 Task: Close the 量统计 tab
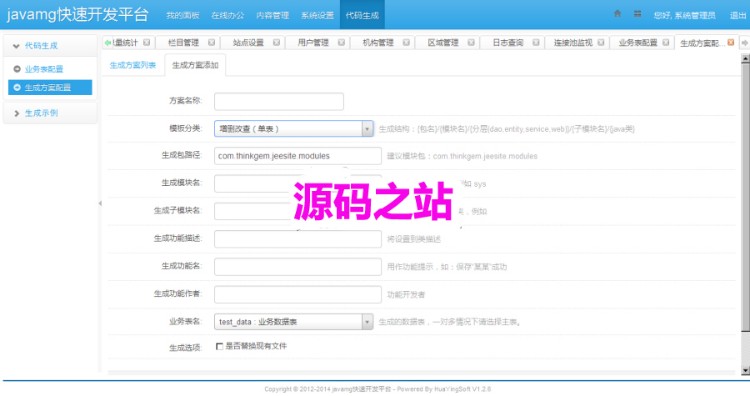tap(146, 43)
